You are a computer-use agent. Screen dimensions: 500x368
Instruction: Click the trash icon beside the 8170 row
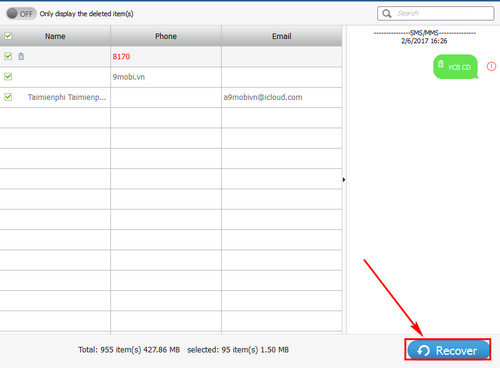[x=21, y=56]
